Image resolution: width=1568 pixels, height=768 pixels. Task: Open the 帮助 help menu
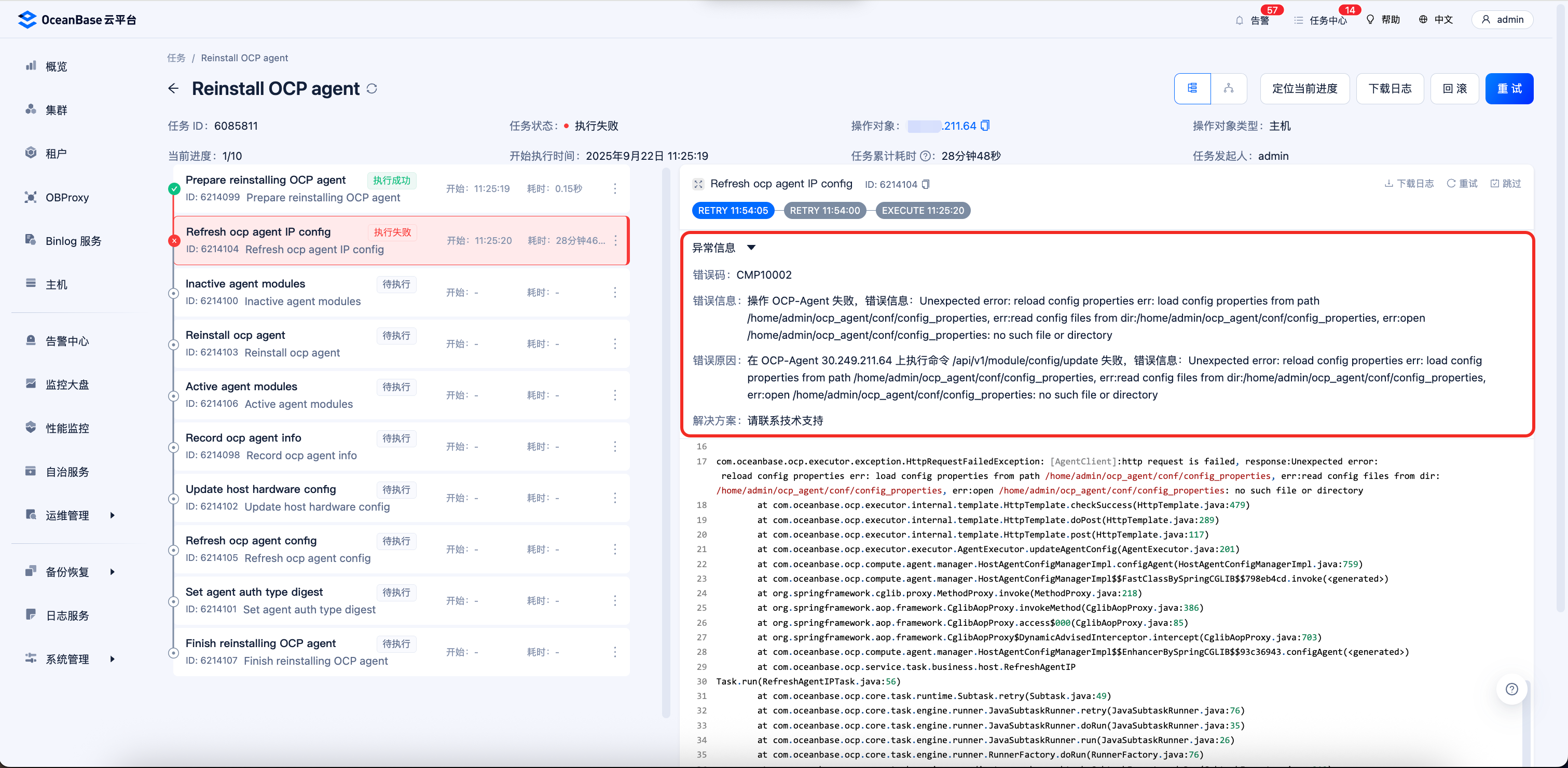coord(1383,20)
